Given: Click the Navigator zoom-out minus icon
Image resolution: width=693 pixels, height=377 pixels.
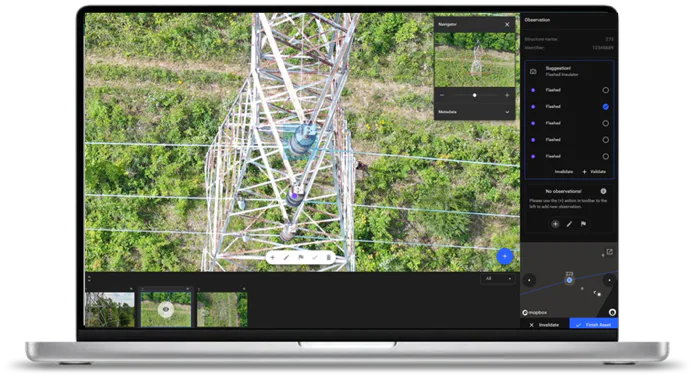Looking at the screenshot, I should tap(442, 95).
